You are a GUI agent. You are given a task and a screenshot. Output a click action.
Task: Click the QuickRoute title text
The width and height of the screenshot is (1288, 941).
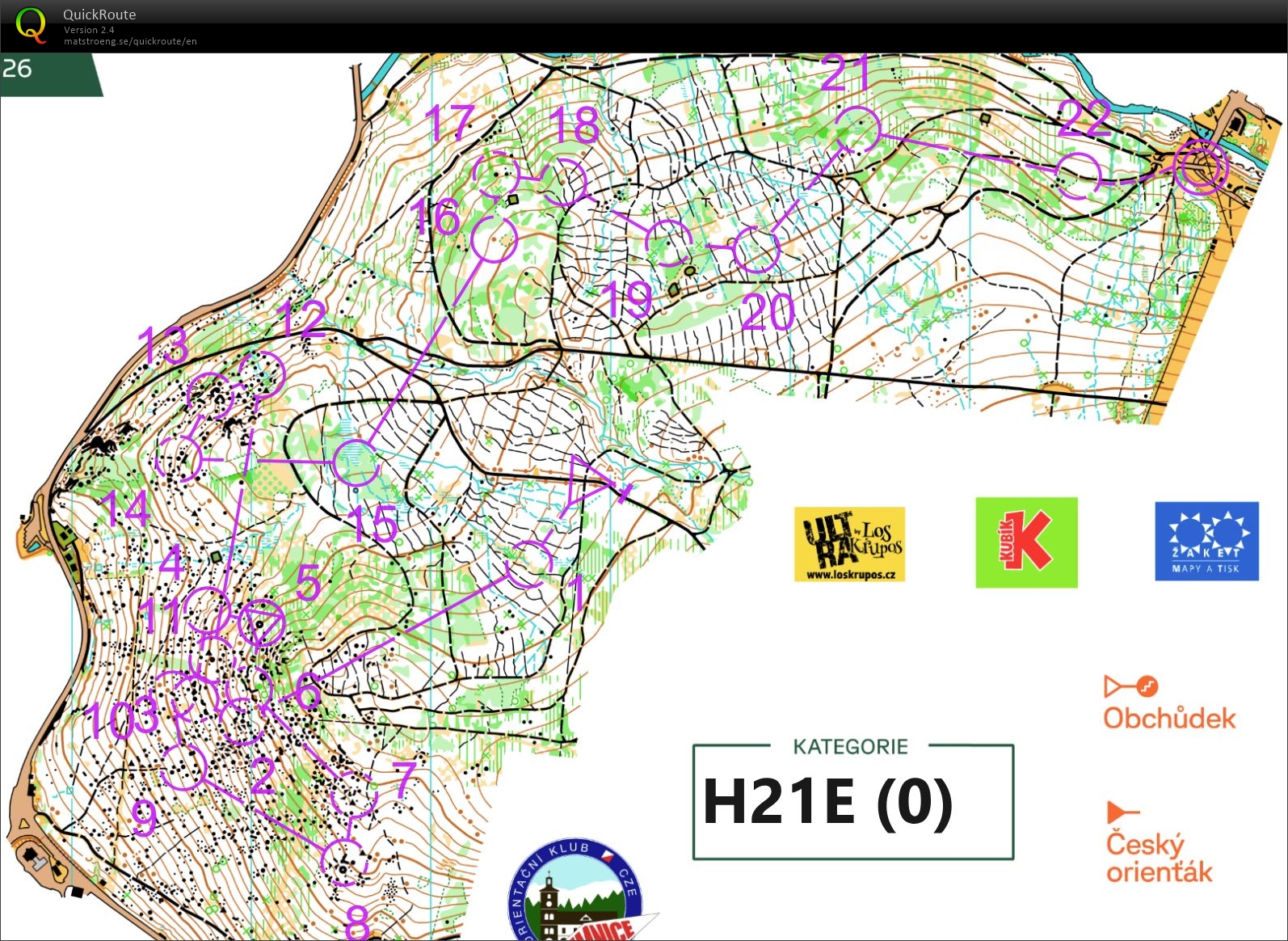click(99, 15)
